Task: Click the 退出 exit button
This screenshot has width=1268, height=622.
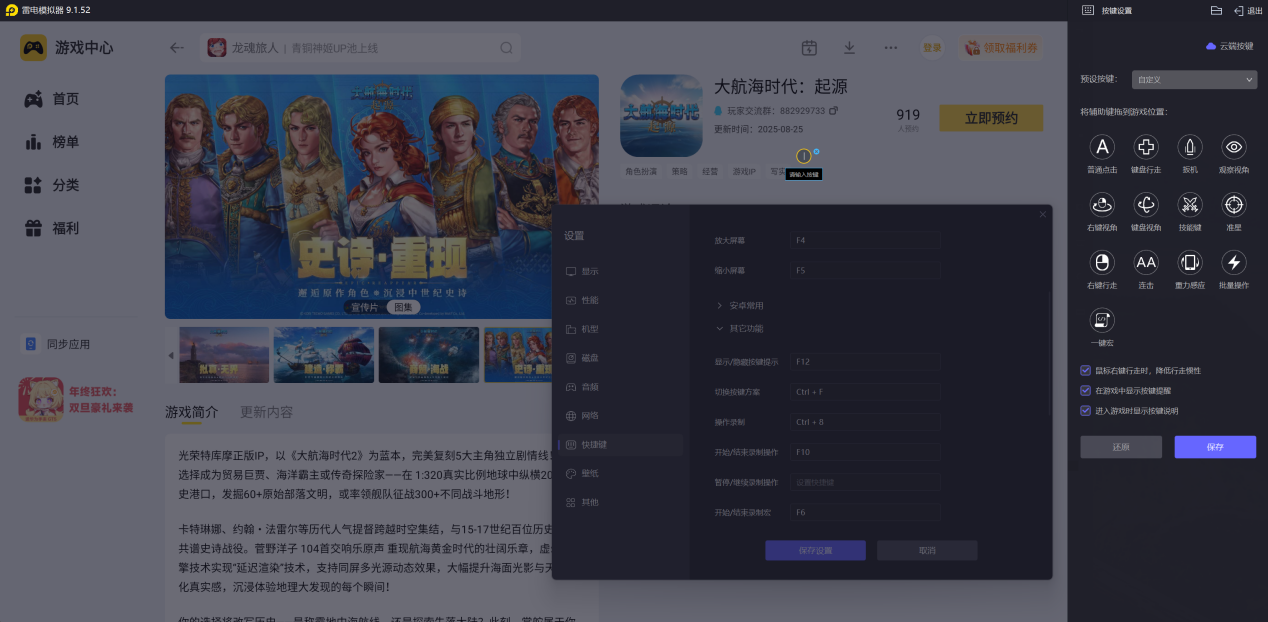Action: point(1248,10)
